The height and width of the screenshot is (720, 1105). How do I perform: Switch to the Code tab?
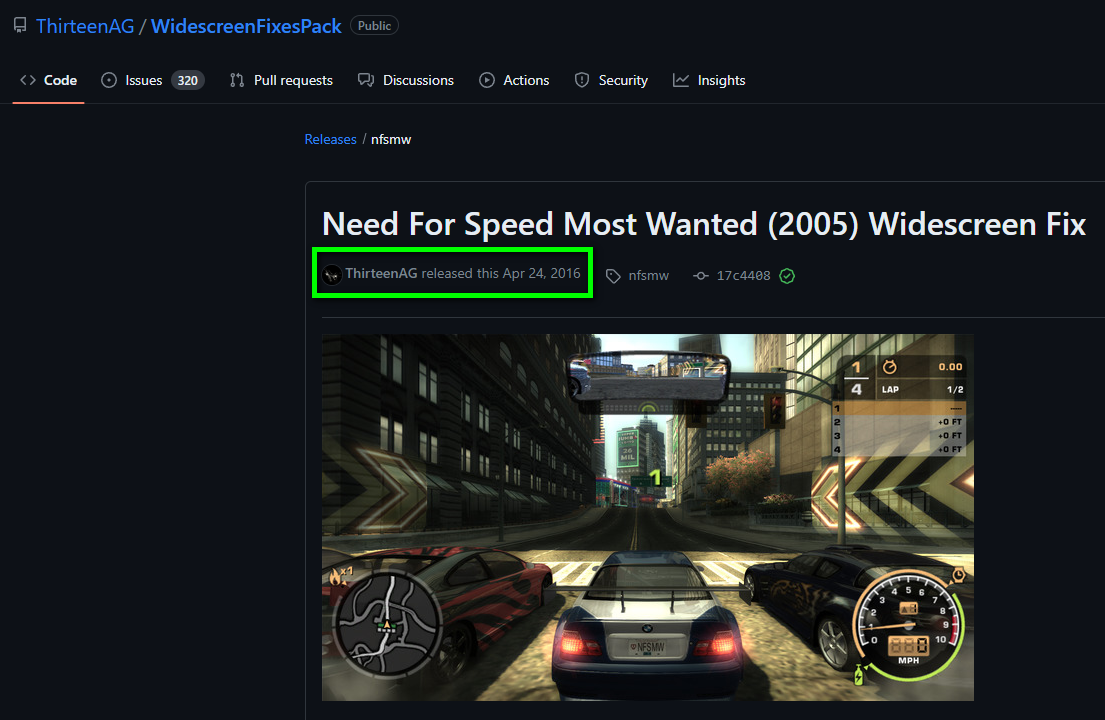49,80
